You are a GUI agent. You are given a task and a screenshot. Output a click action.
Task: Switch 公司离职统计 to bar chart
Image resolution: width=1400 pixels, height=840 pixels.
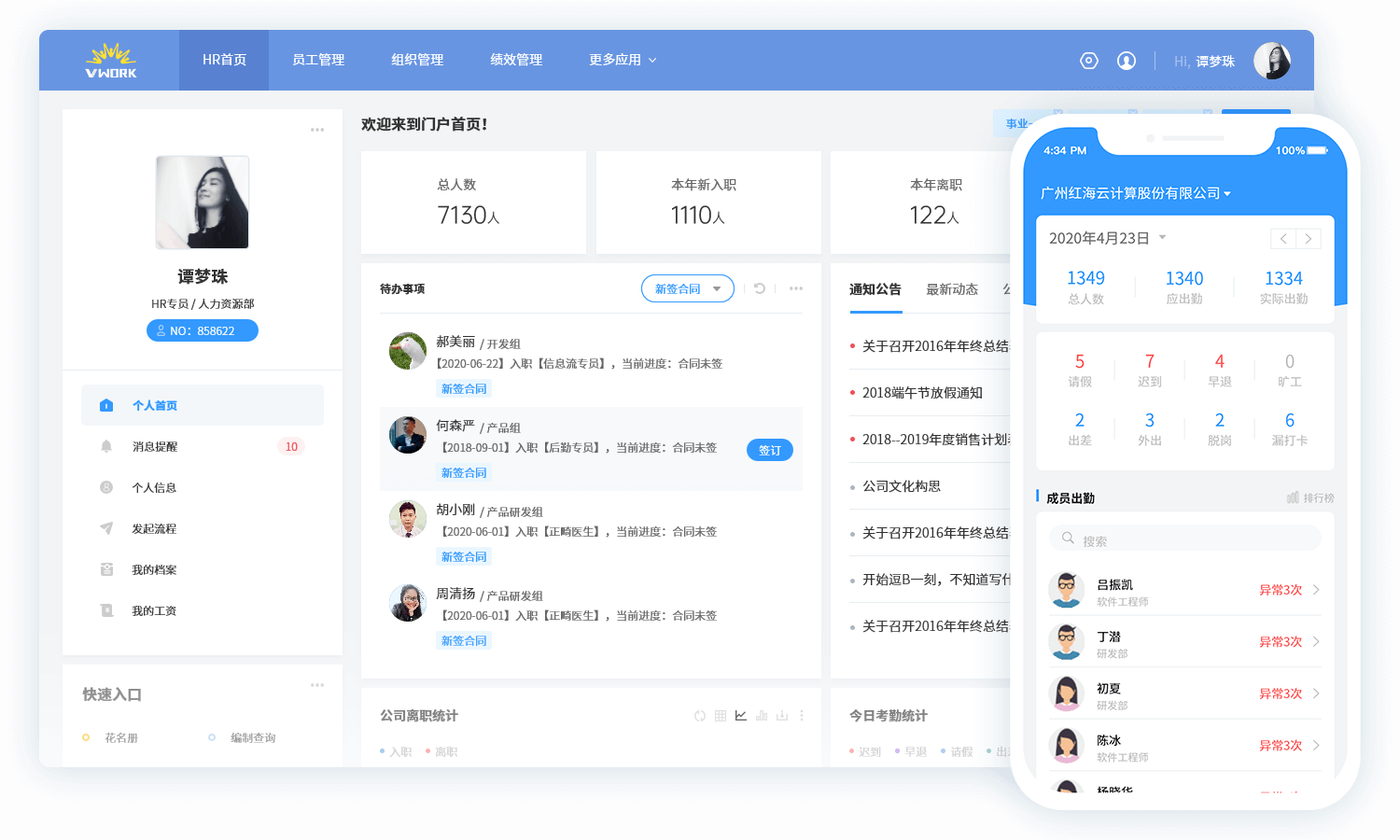[x=762, y=716]
